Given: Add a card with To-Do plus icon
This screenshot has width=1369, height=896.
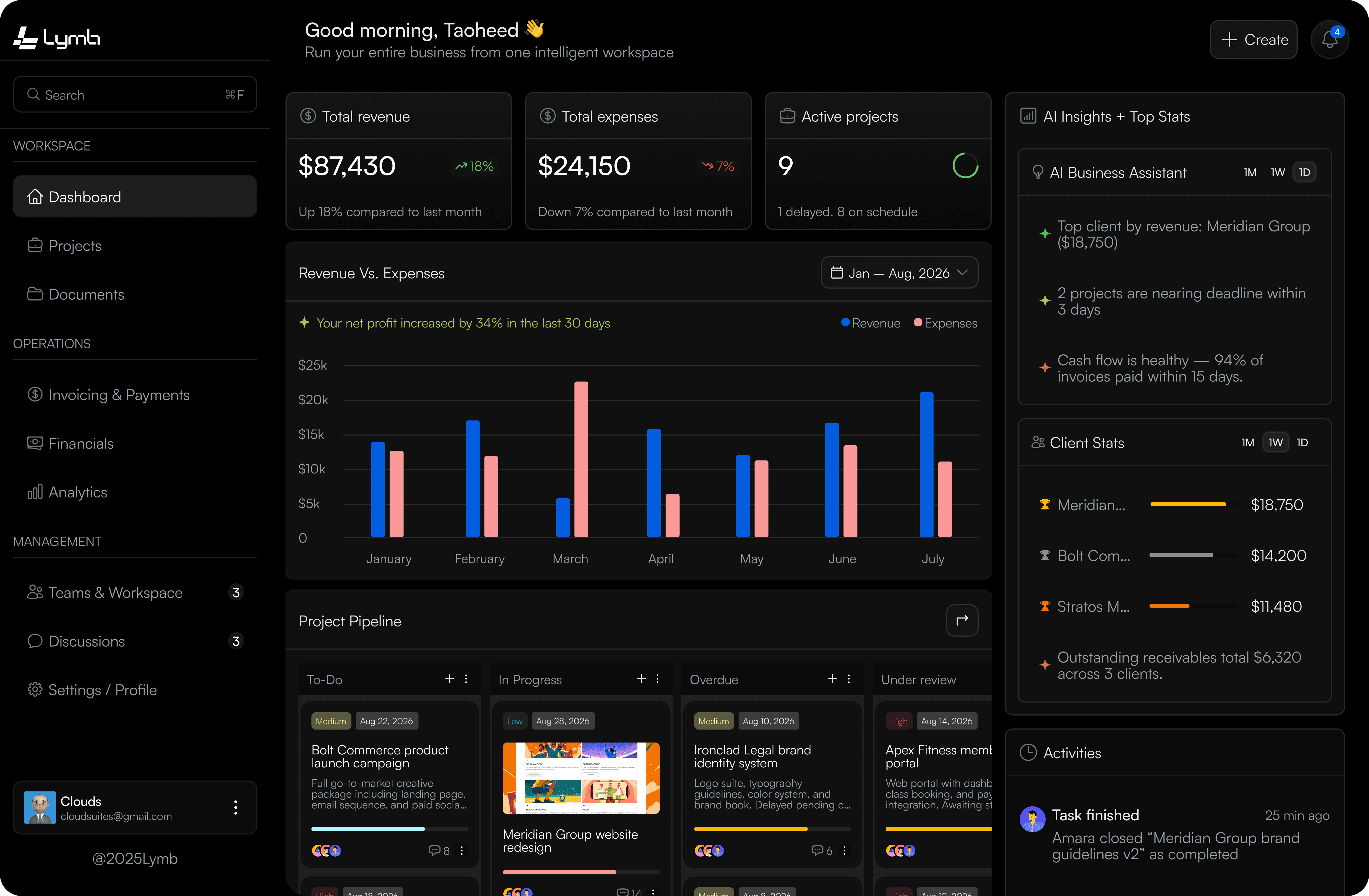Looking at the screenshot, I should 450,679.
